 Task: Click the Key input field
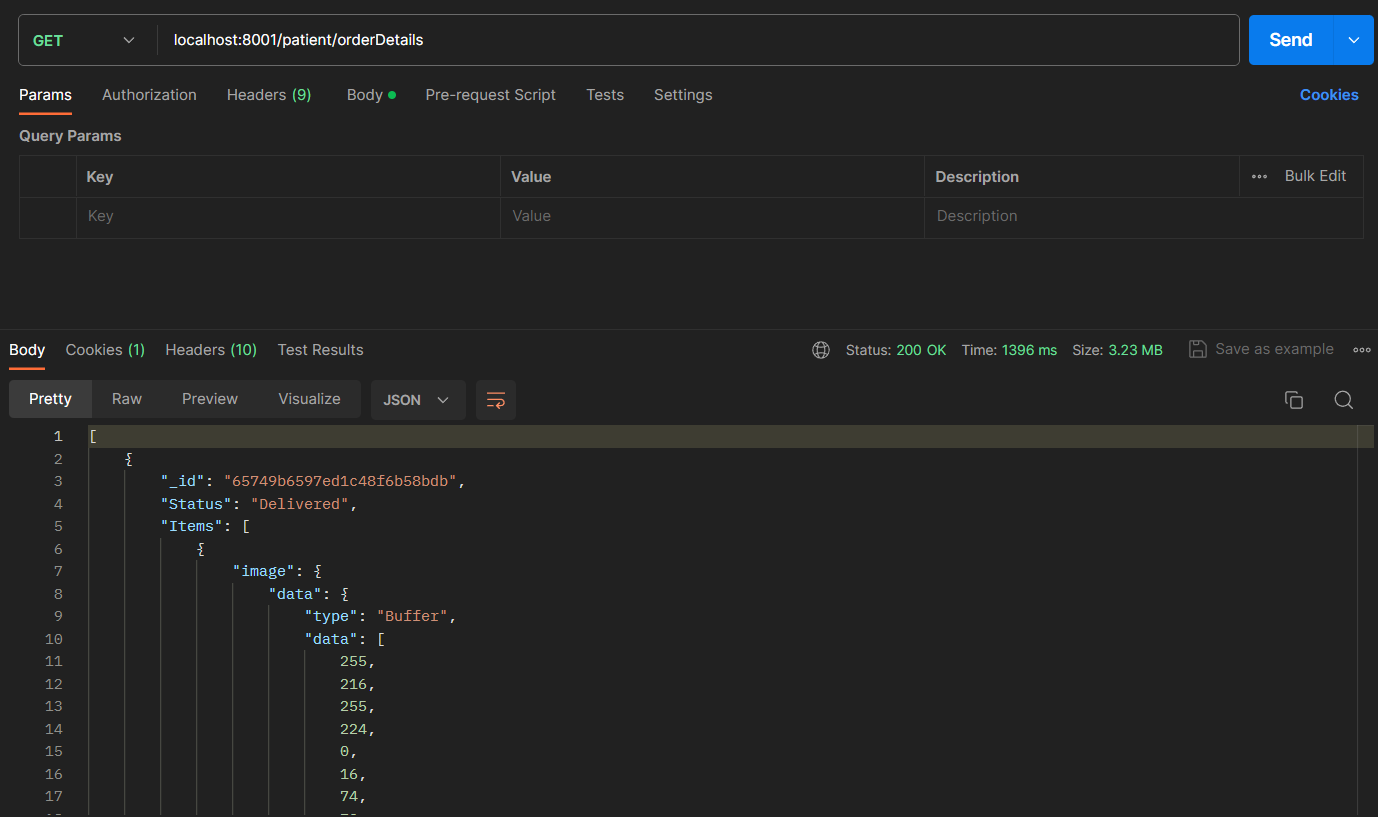pyautogui.click(x=288, y=216)
